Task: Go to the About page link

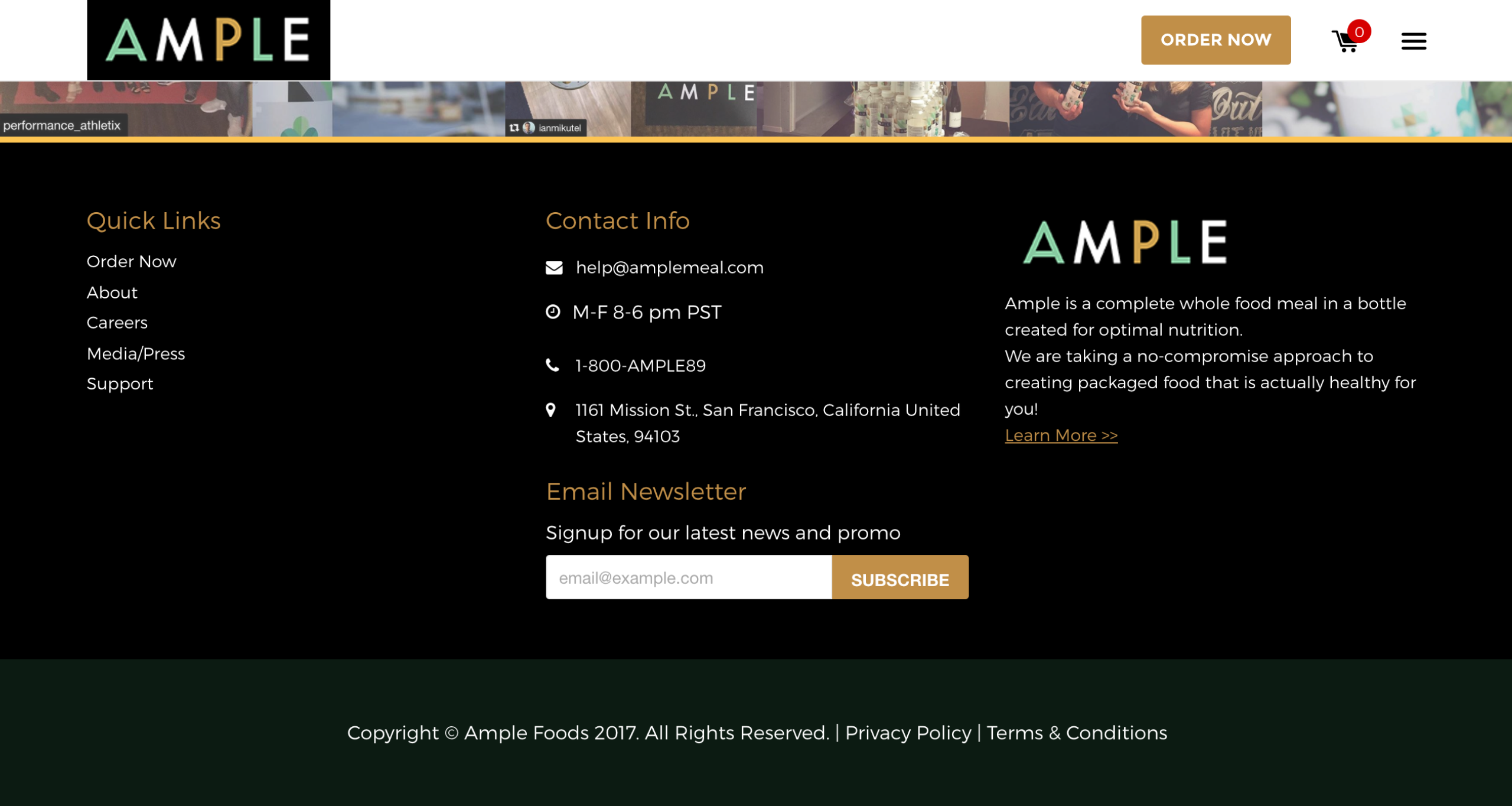Action: point(112,292)
